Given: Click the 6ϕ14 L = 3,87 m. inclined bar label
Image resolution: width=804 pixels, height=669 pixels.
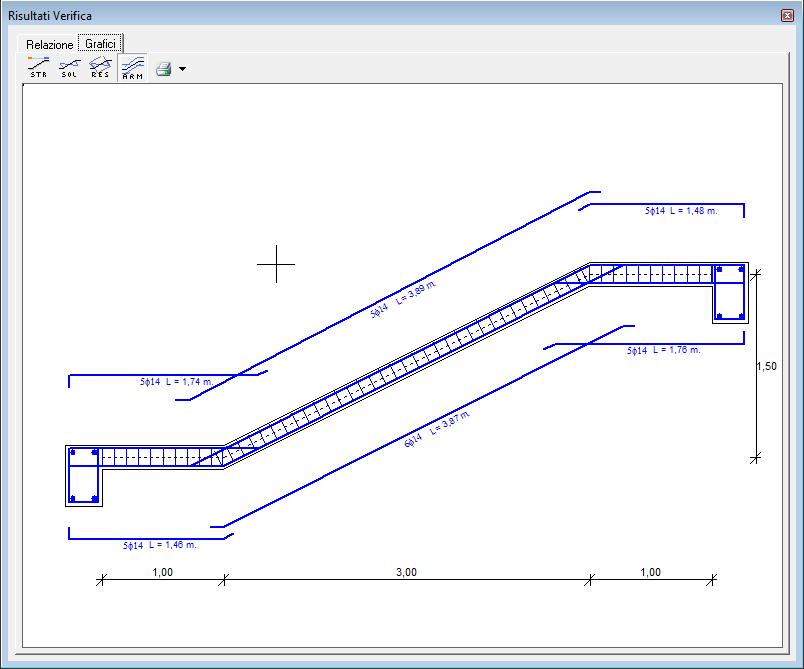Looking at the screenshot, I should click(x=437, y=429).
